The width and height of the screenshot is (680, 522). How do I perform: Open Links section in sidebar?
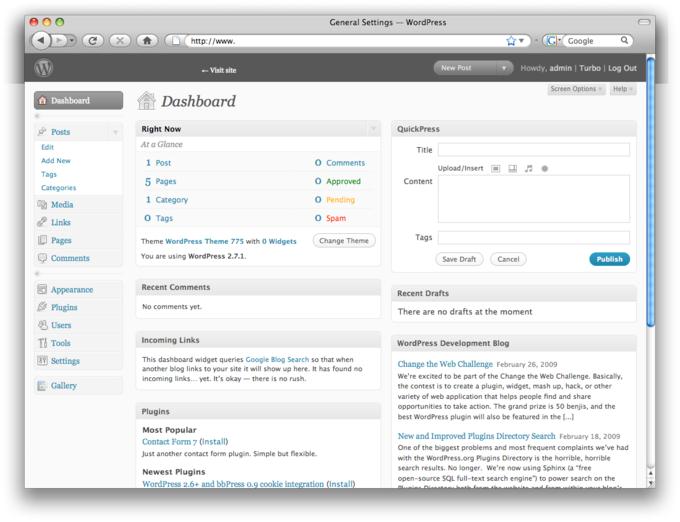coord(60,222)
